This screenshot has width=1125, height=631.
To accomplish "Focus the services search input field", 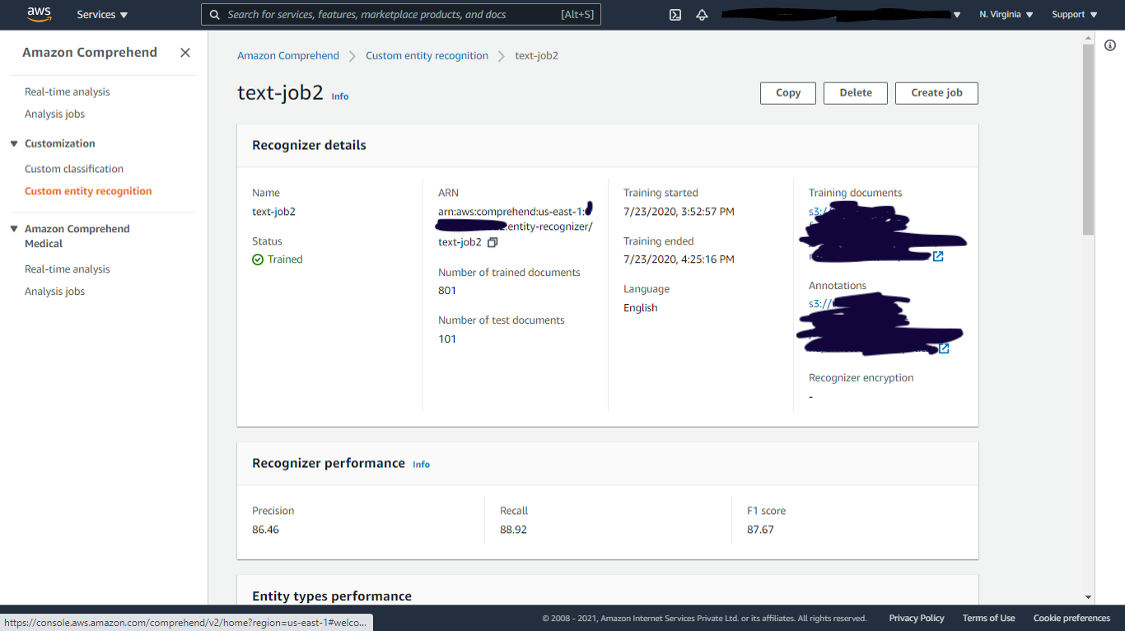I will click(x=400, y=14).
